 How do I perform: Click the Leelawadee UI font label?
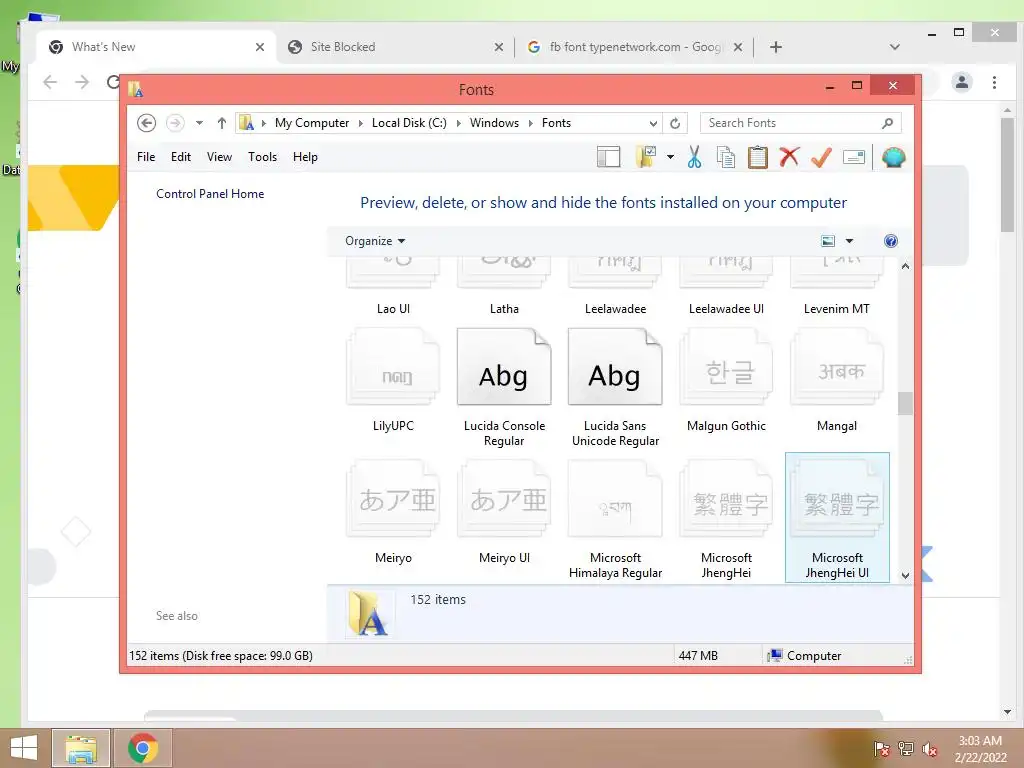tap(726, 309)
